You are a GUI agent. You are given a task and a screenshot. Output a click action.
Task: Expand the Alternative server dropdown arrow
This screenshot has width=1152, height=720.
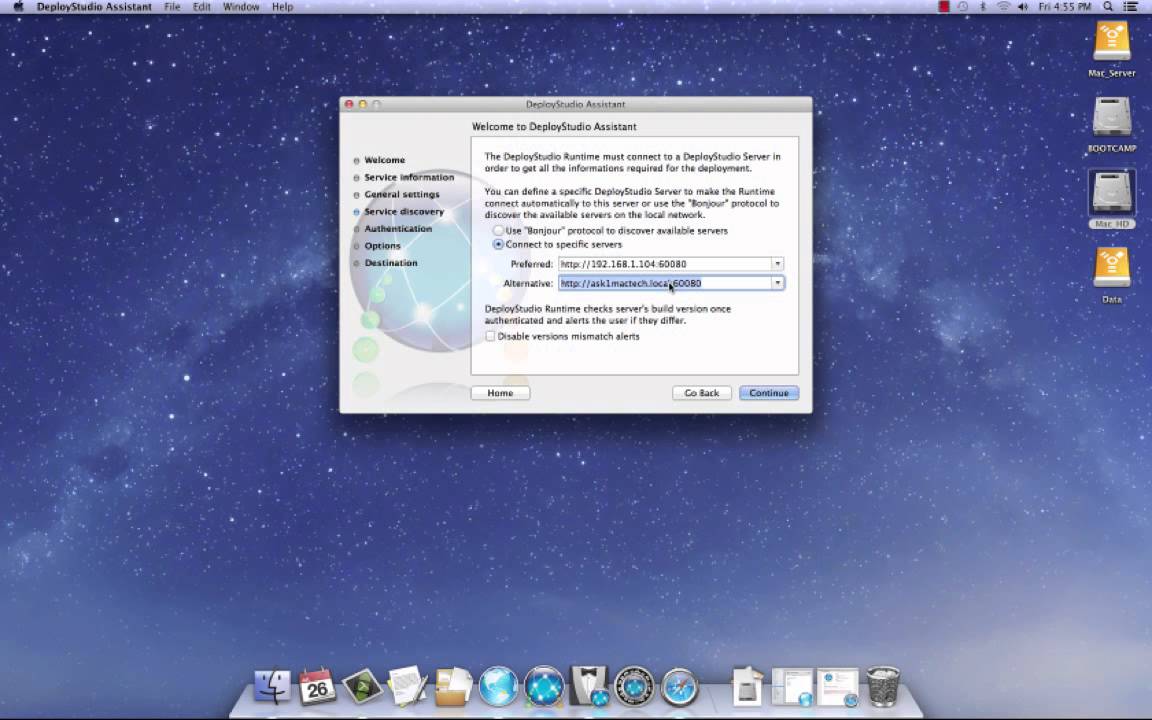(777, 283)
